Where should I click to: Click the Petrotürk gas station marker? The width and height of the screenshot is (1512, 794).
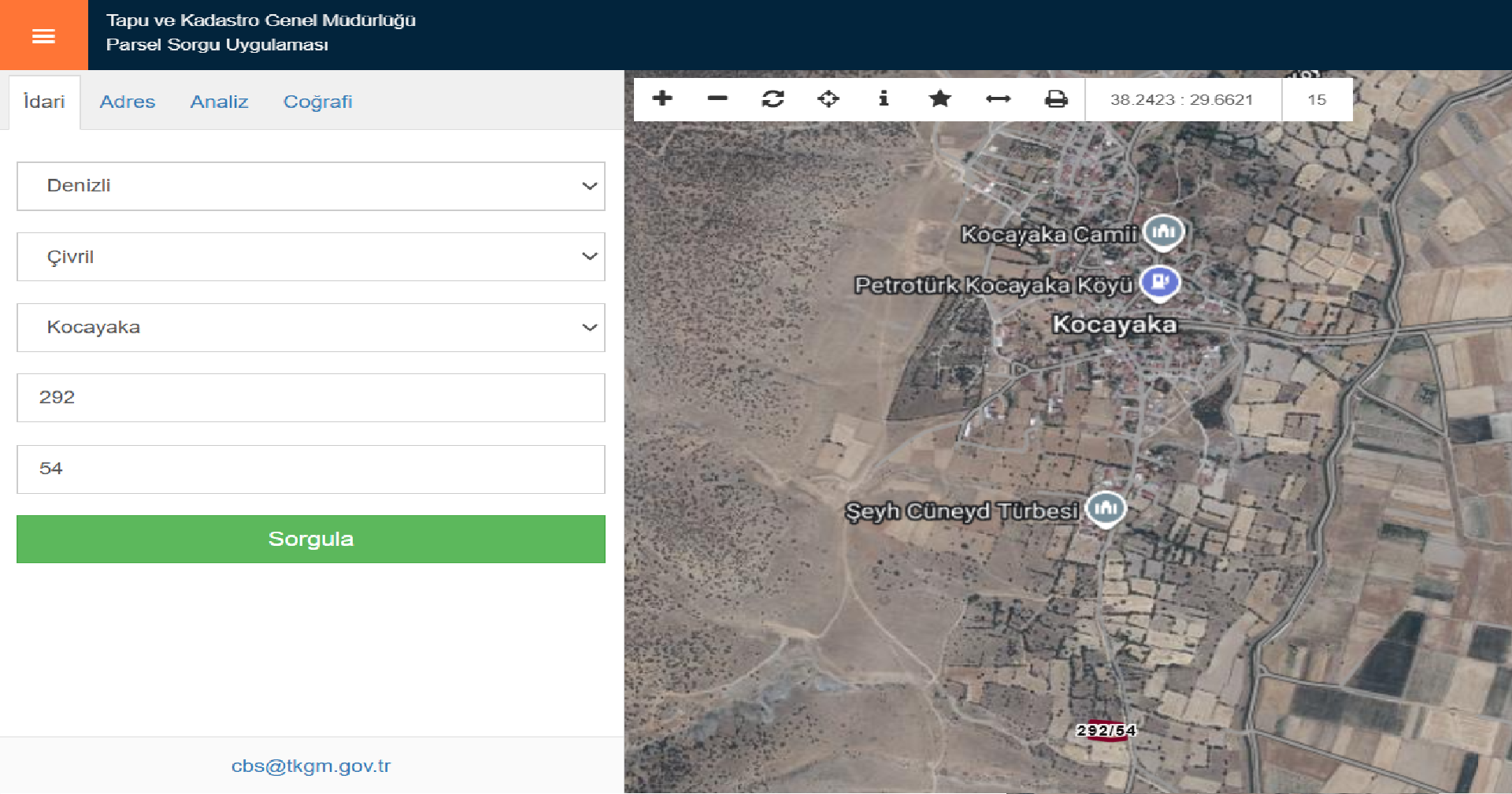click(x=1160, y=283)
